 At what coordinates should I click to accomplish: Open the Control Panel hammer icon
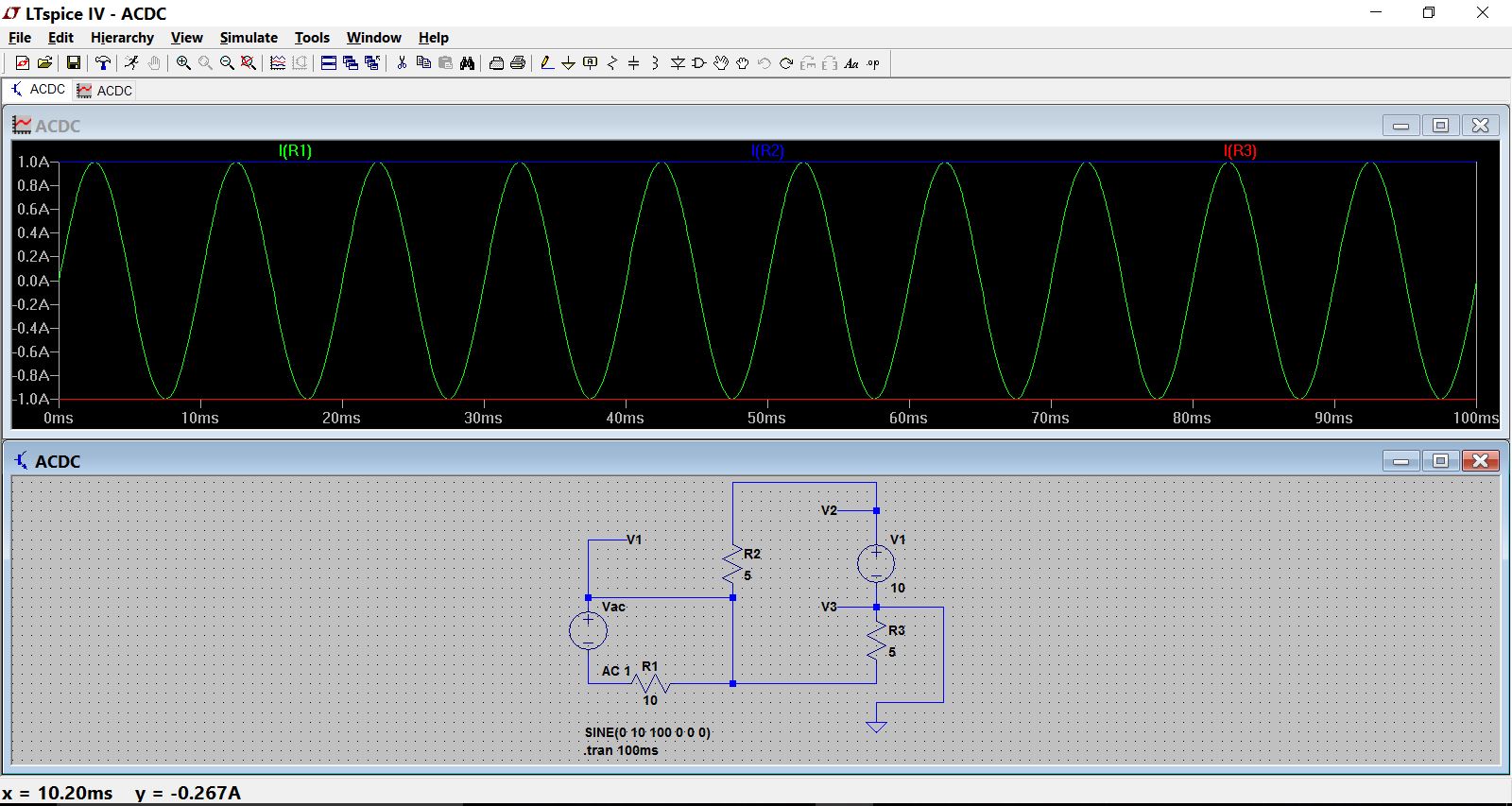(x=103, y=63)
